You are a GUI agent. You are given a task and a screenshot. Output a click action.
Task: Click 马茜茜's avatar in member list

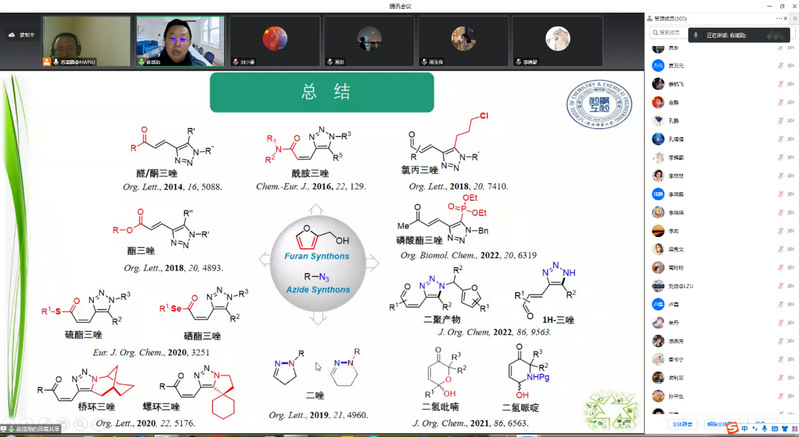[659, 341]
